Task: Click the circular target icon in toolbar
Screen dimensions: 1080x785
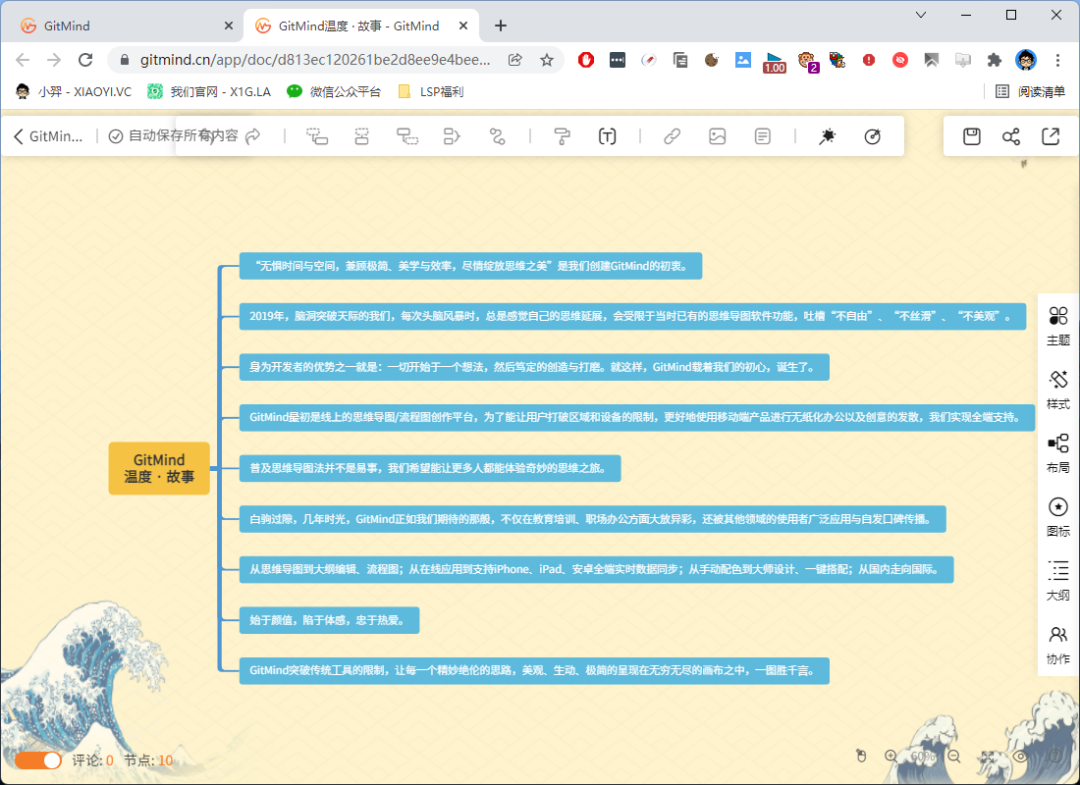Action: tap(873, 136)
